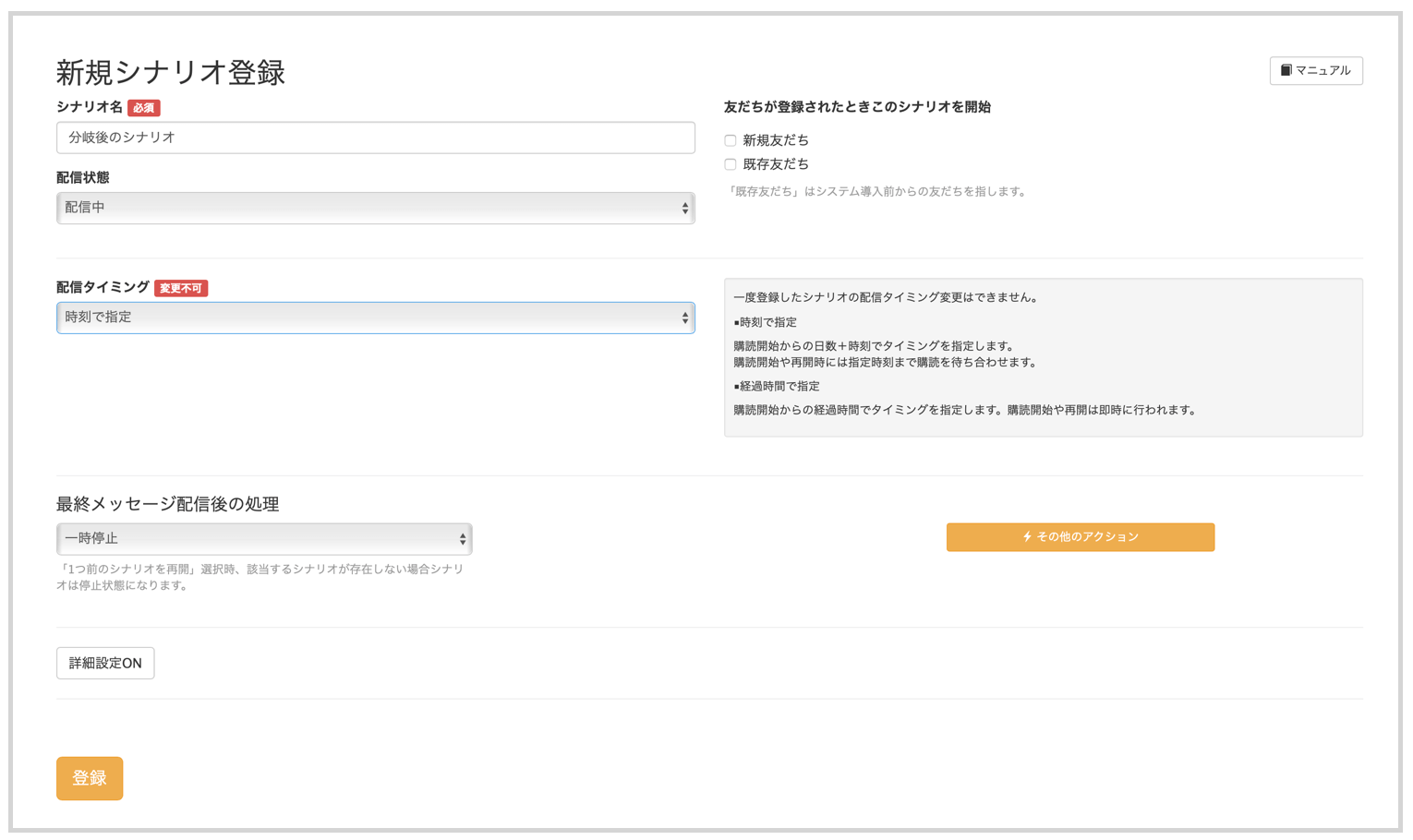Screen dimensions: 1413x840
Task: Click the 詳細設定ON button
Action: pos(105,663)
